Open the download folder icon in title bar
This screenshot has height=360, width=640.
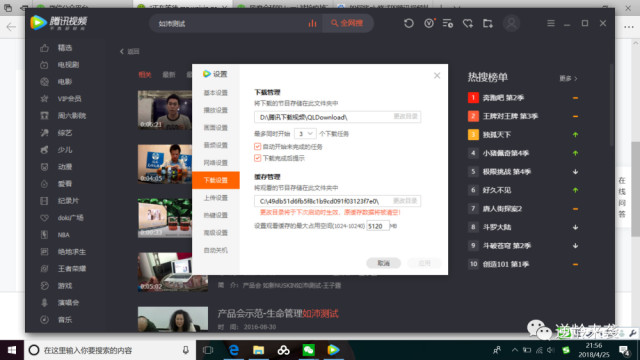pyautogui.click(x=488, y=23)
